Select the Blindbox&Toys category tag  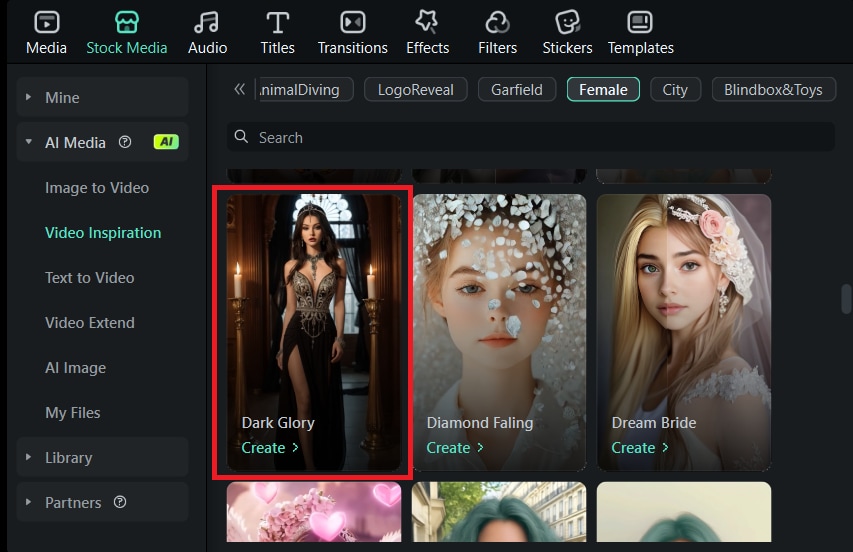point(773,89)
